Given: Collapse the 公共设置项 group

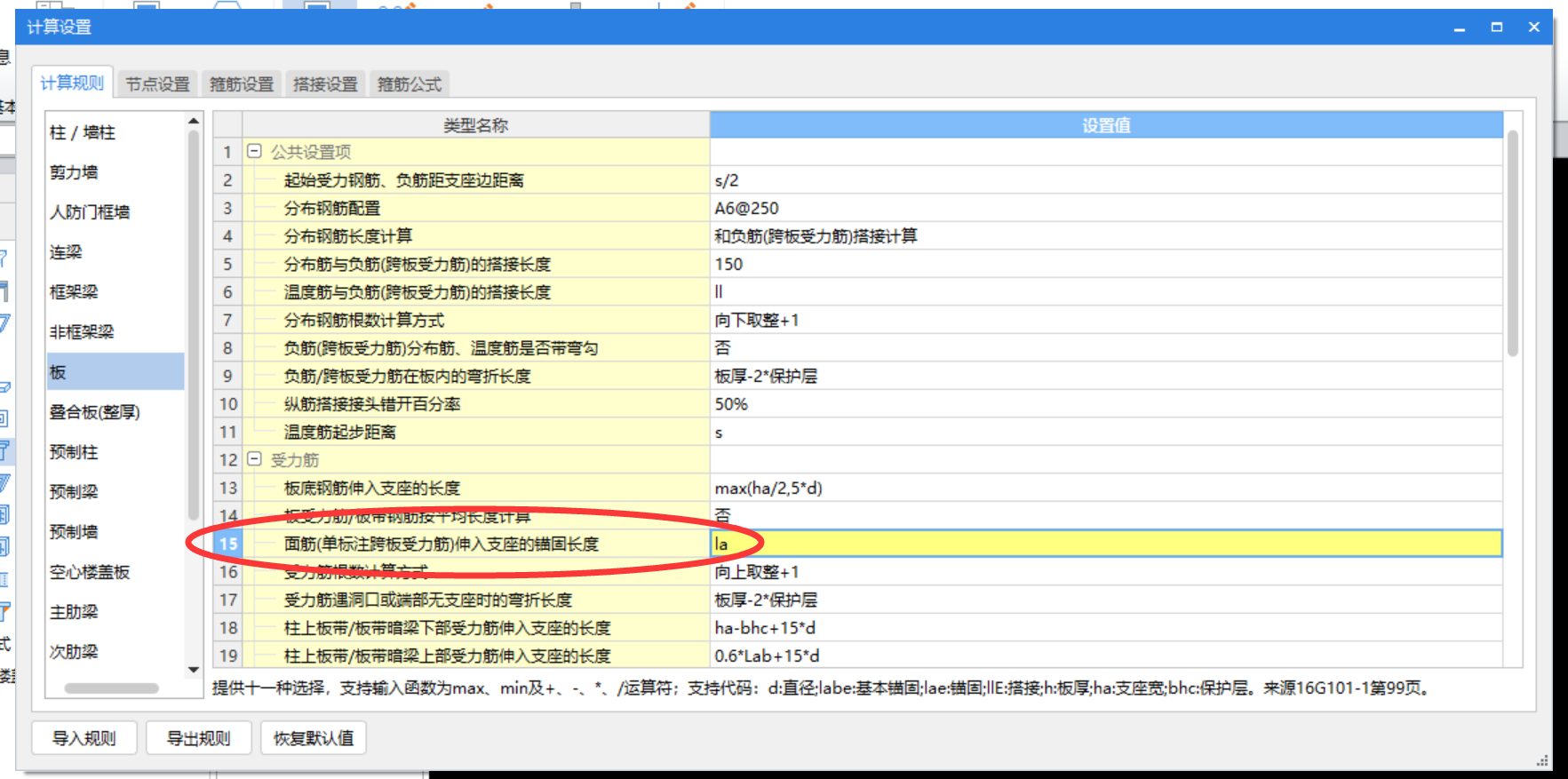Looking at the screenshot, I should pos(254,151).
